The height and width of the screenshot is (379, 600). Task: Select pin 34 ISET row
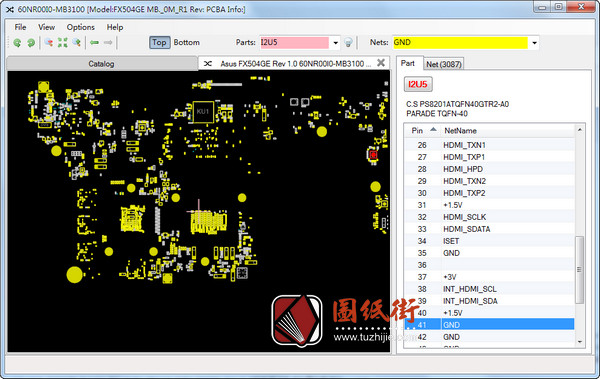[x=489, y=241]
